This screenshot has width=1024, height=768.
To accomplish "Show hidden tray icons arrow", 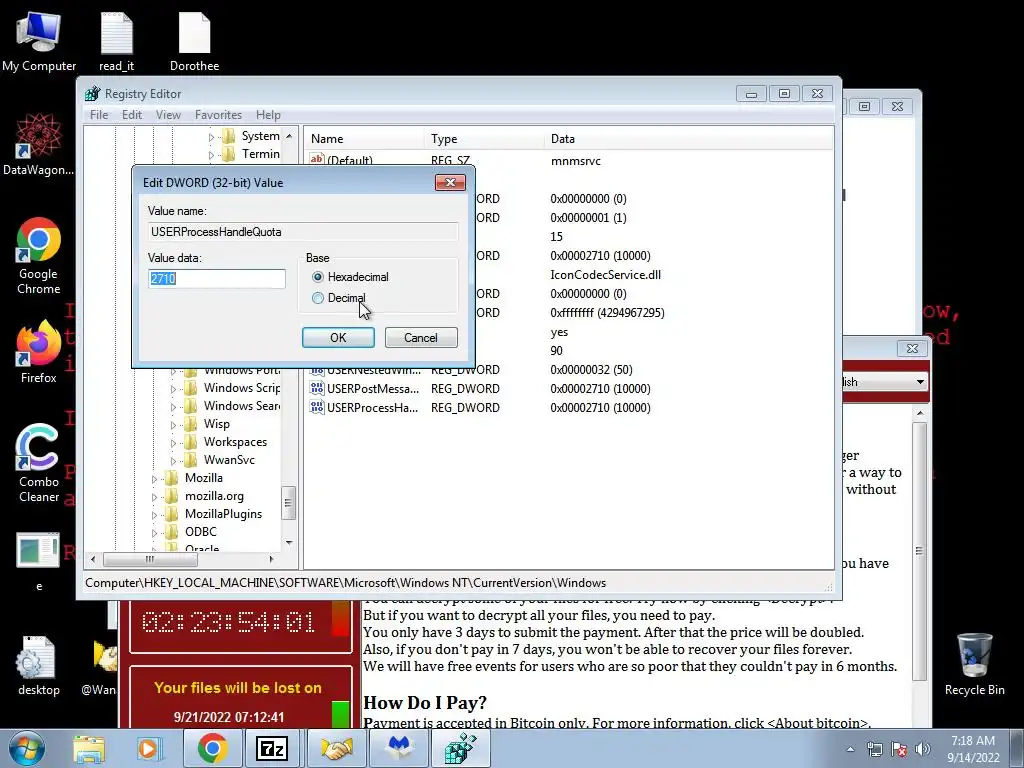I will pos(850,750).
